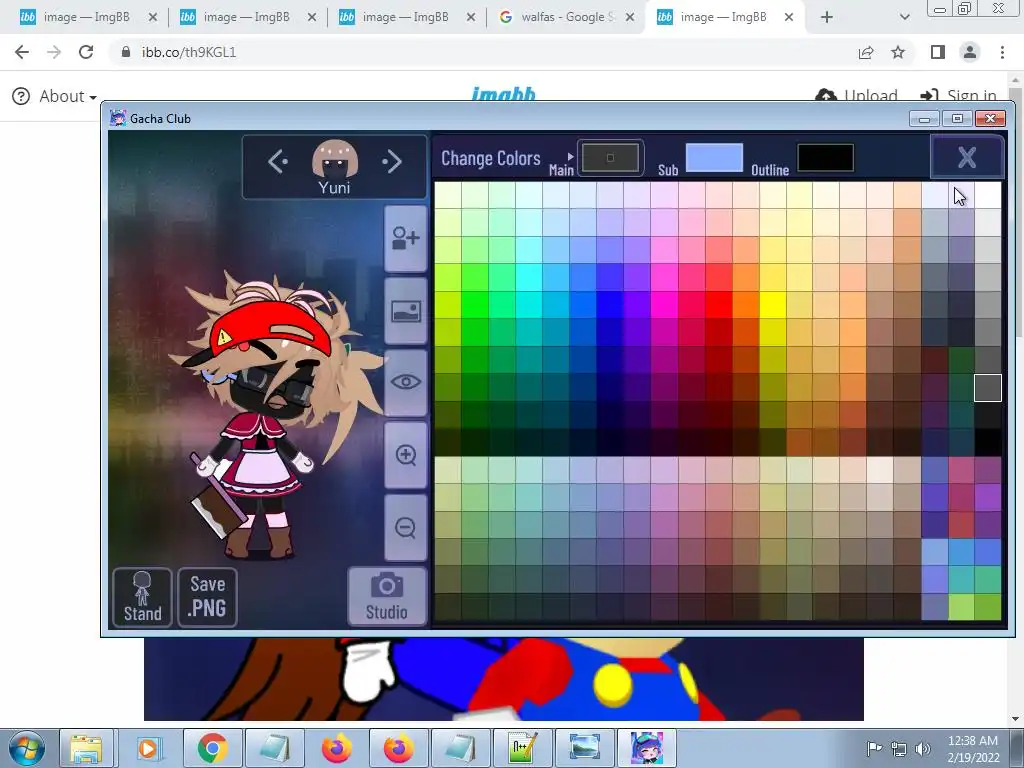This screenshot has width=1024, height=768.
Task: Open File Explorer from taskbar
Action: pyautogui.click(x=86, y=748)
